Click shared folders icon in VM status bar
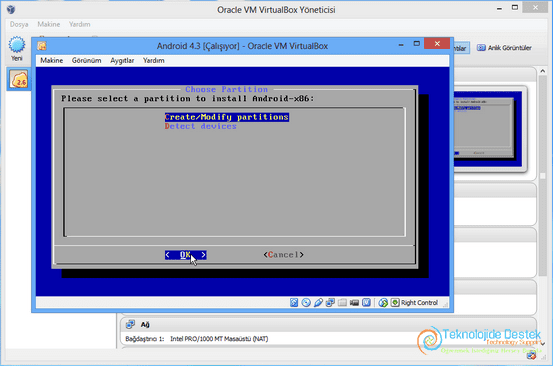 (342, 303)
